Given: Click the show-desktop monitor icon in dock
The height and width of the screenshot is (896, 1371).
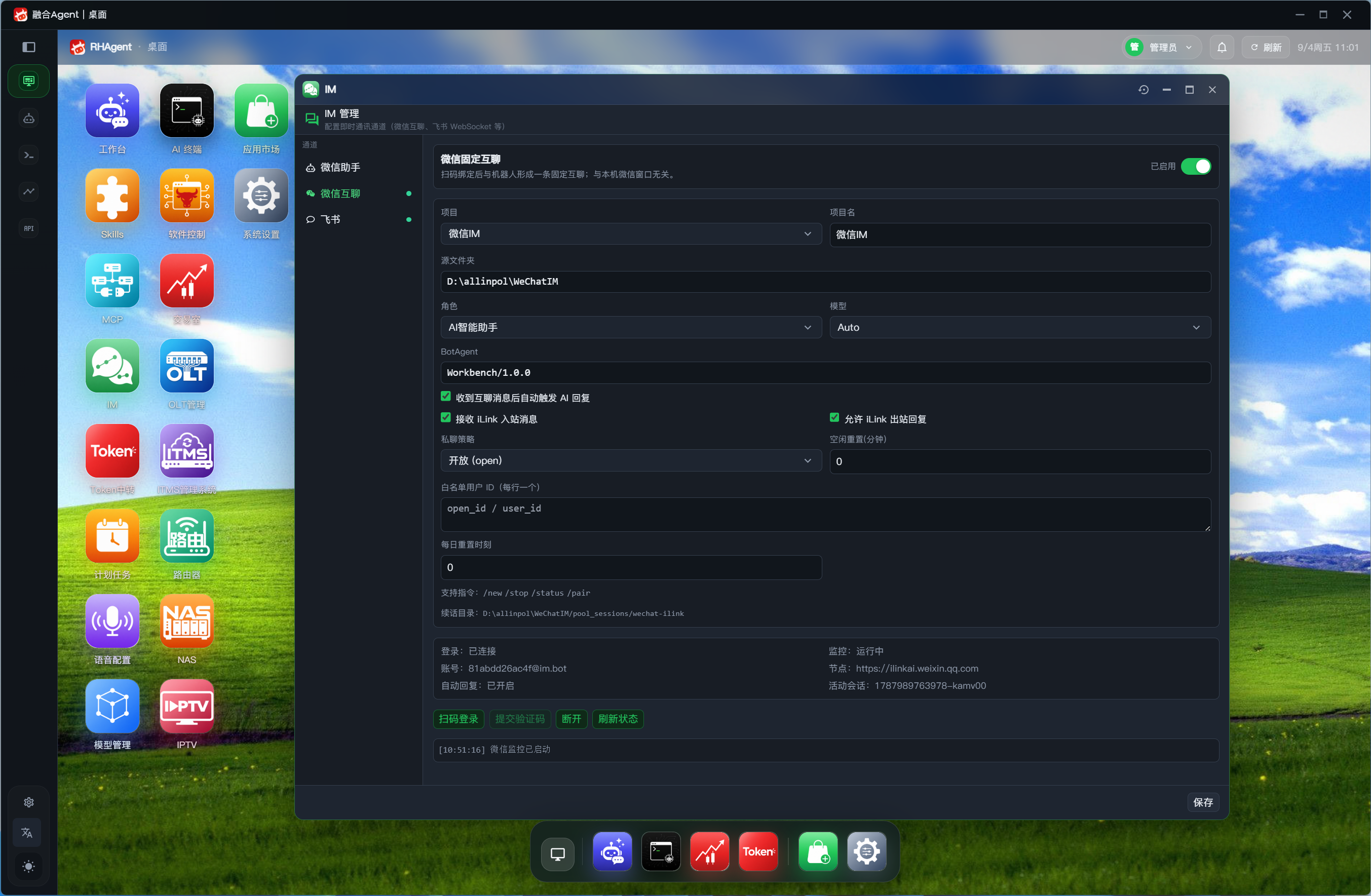Looking at the screenshot, I should tap(558, 854).
